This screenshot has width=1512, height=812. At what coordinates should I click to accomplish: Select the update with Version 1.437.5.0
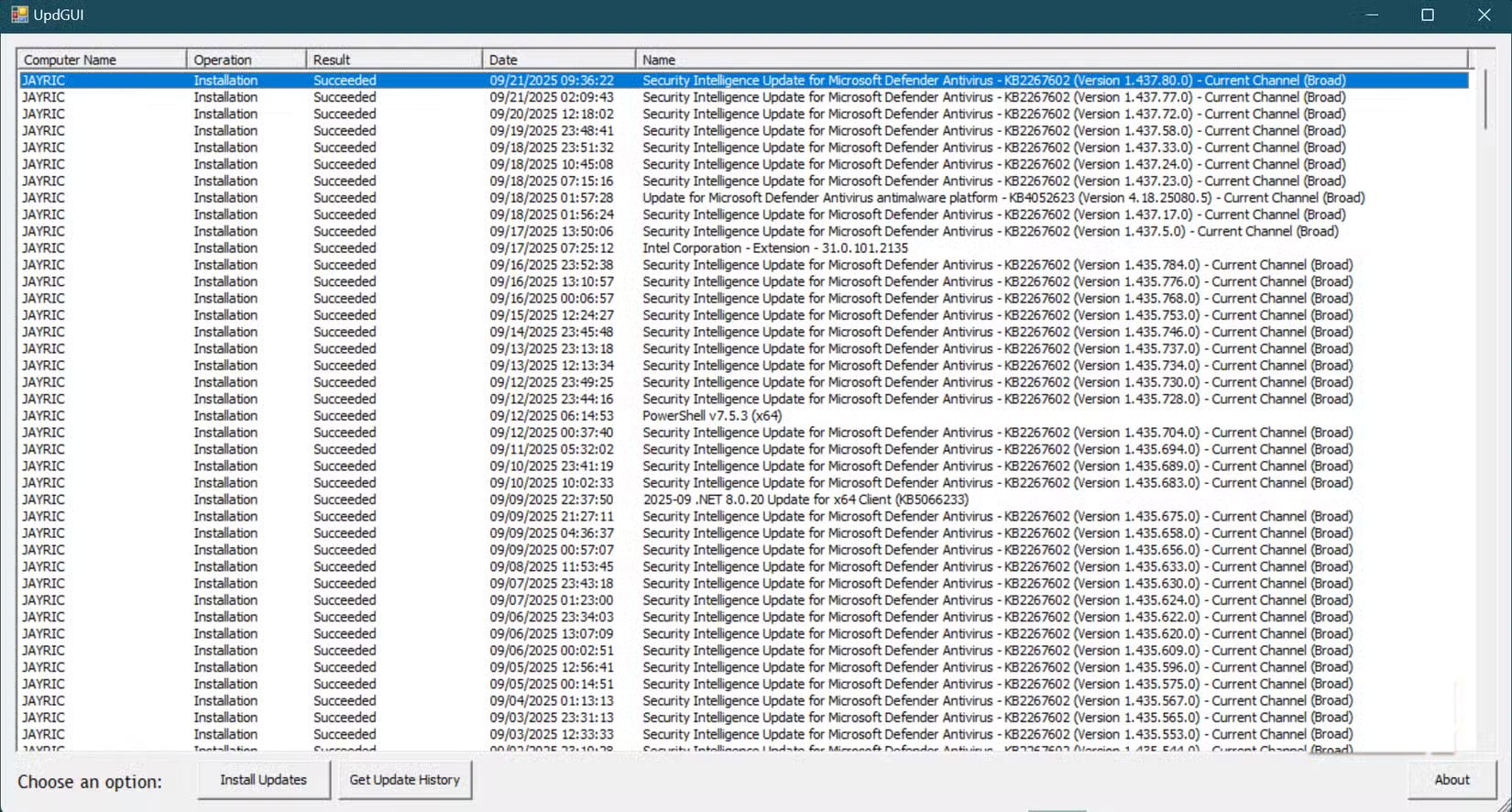click(743, 231)
